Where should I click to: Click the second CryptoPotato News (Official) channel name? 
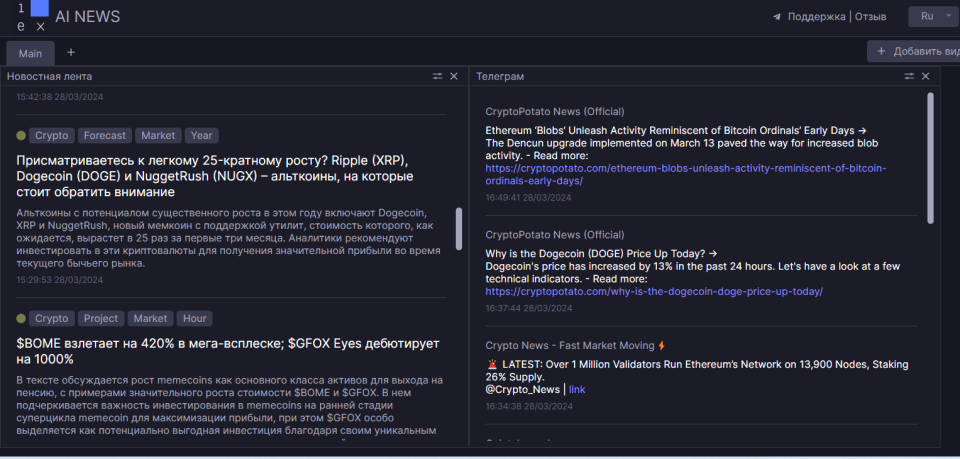pos(555,234)
